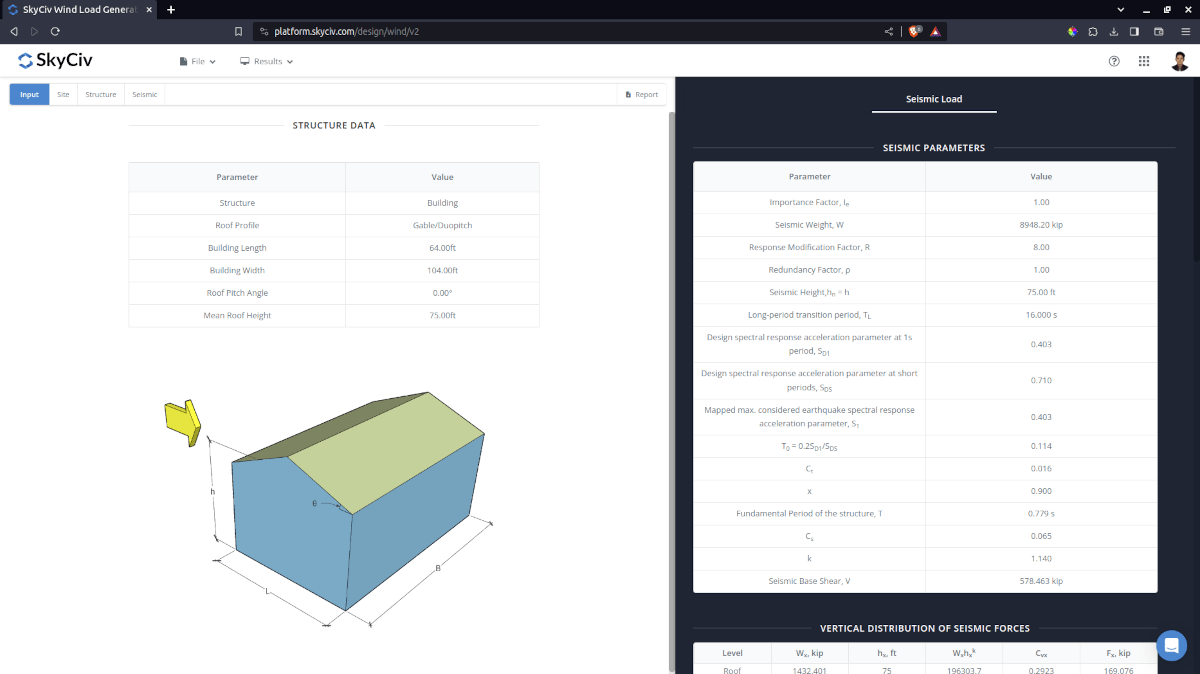The image size is (1200, 674).
Task: Click the Share page icon
Action: pos(887,31)
